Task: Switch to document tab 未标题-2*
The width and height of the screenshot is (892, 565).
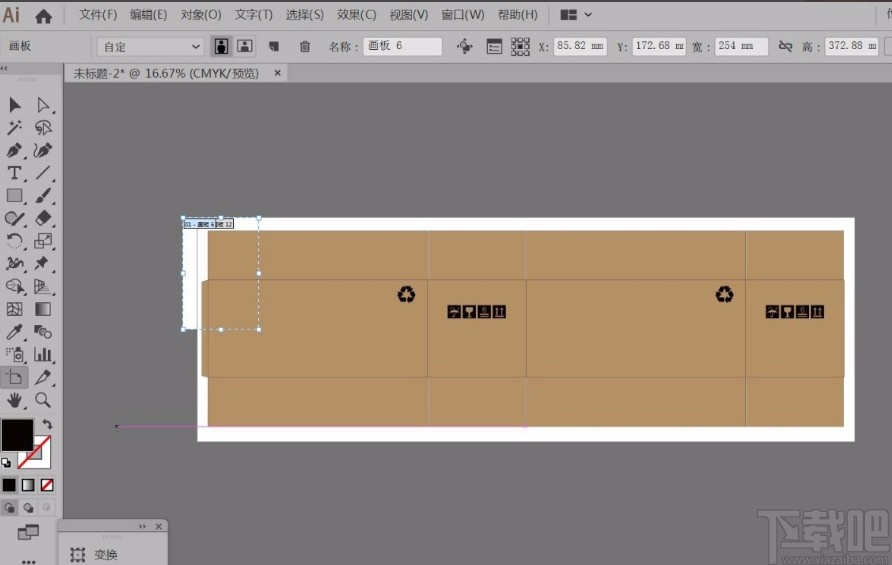Action: (x=166, y=73)
